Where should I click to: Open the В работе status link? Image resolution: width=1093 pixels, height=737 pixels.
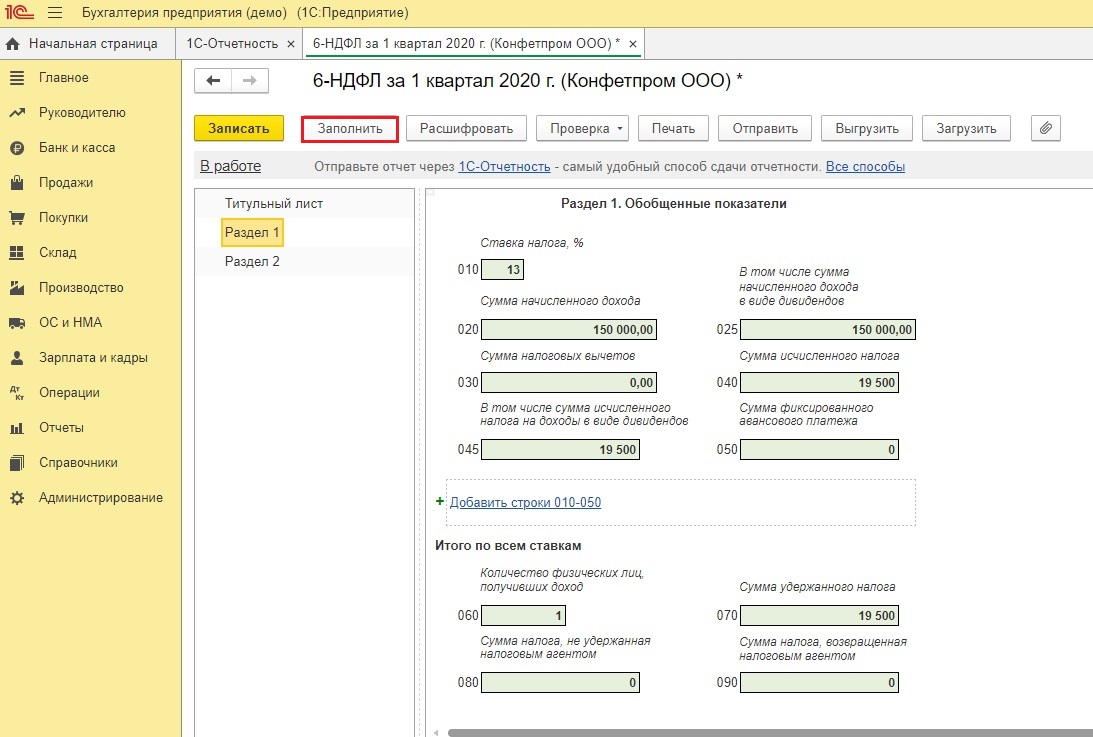231,166
